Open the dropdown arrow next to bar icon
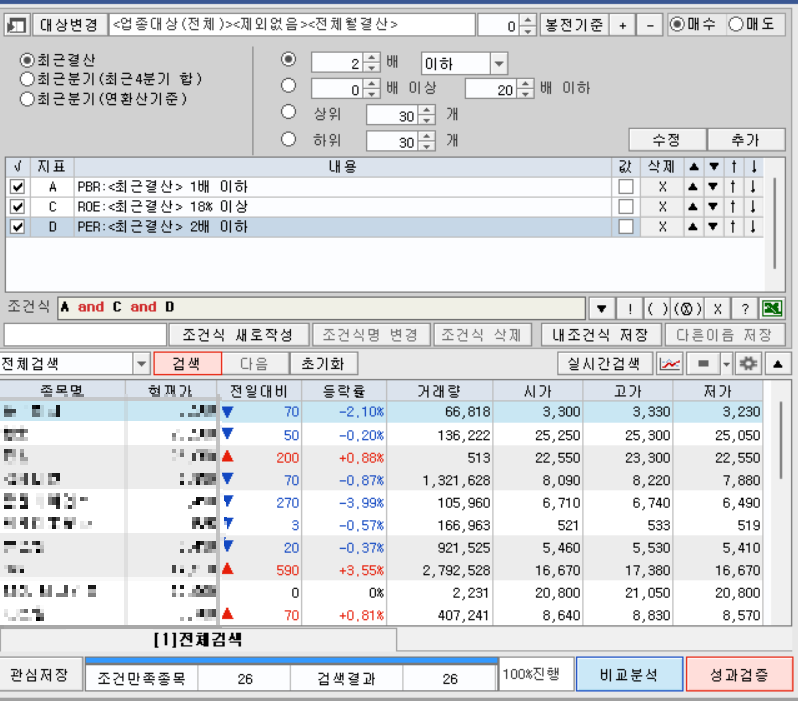The height and width of the screenshot is (701, 798). tap(726, 363)
